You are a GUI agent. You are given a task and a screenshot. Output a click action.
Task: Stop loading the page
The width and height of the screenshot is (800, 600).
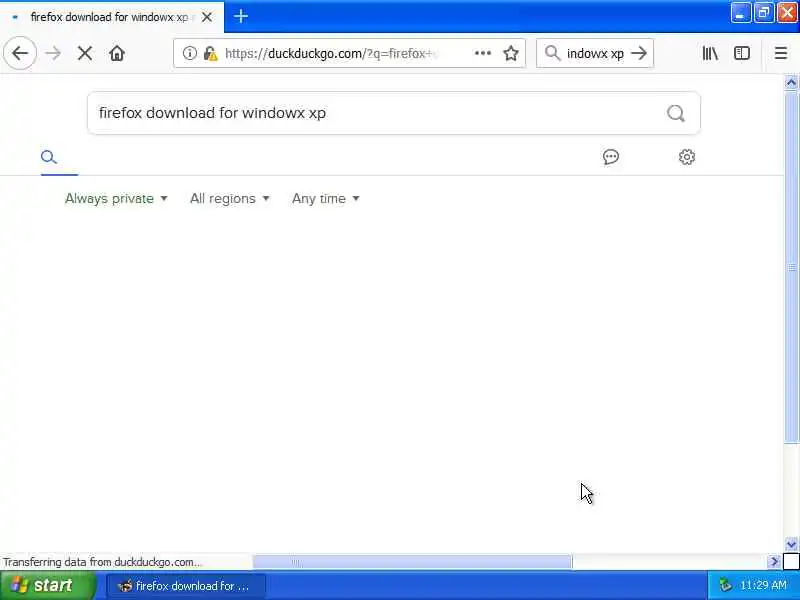coord(85,53)
